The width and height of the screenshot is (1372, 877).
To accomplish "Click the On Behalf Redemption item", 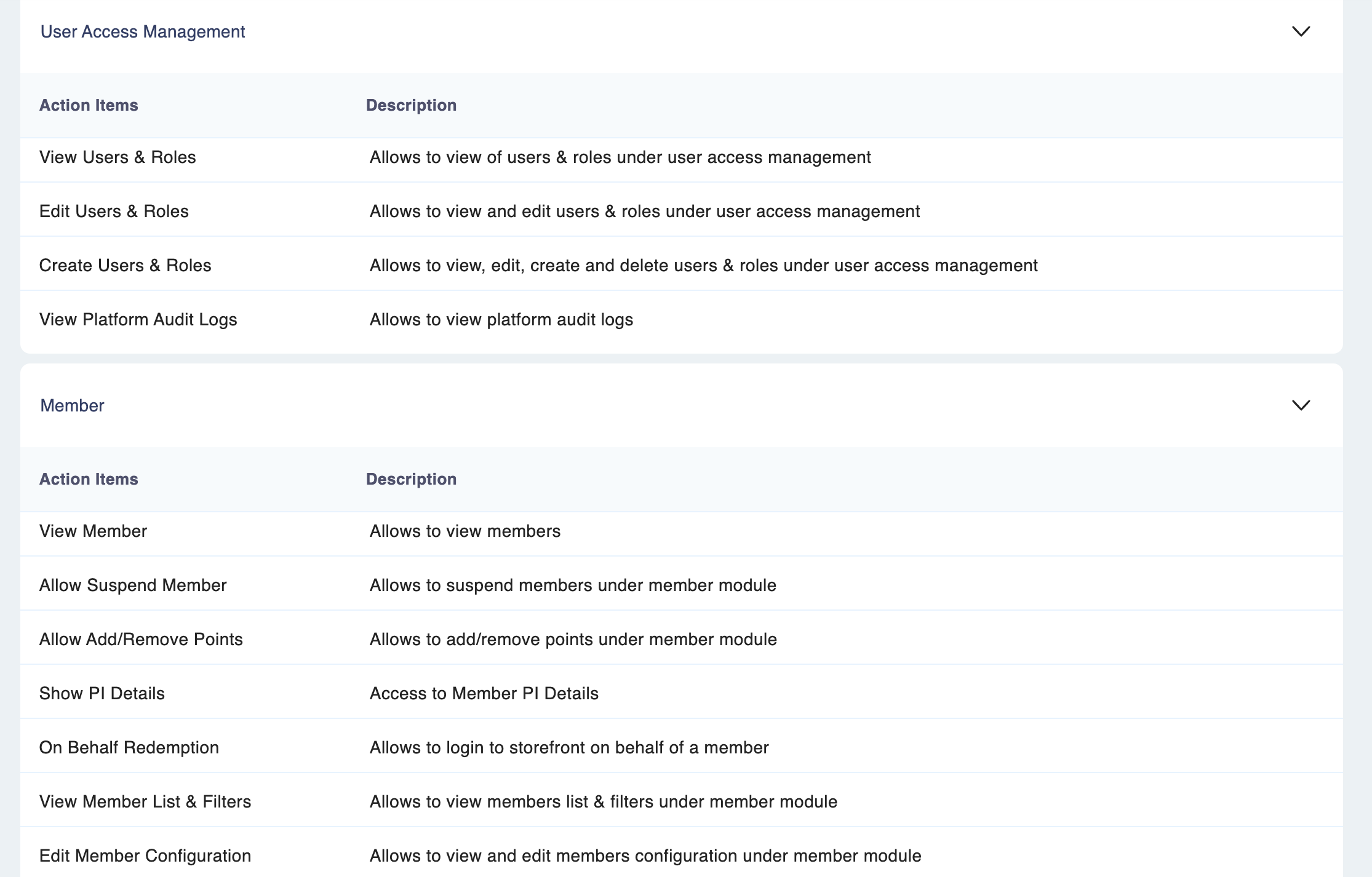I will tap(129, 748).
